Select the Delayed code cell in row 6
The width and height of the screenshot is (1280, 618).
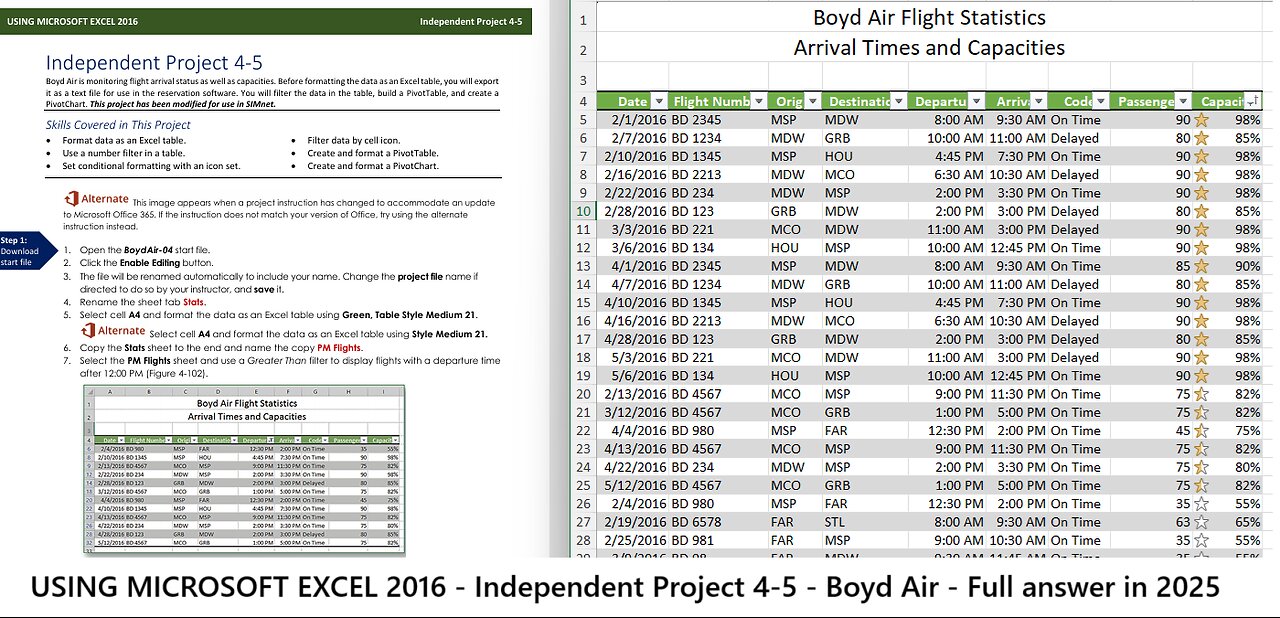coord(1079,138)
